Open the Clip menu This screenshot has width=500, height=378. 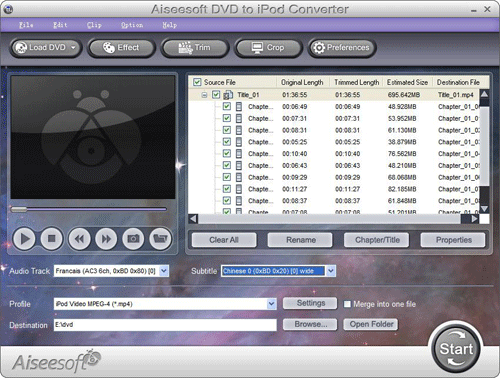pos(94,25)
